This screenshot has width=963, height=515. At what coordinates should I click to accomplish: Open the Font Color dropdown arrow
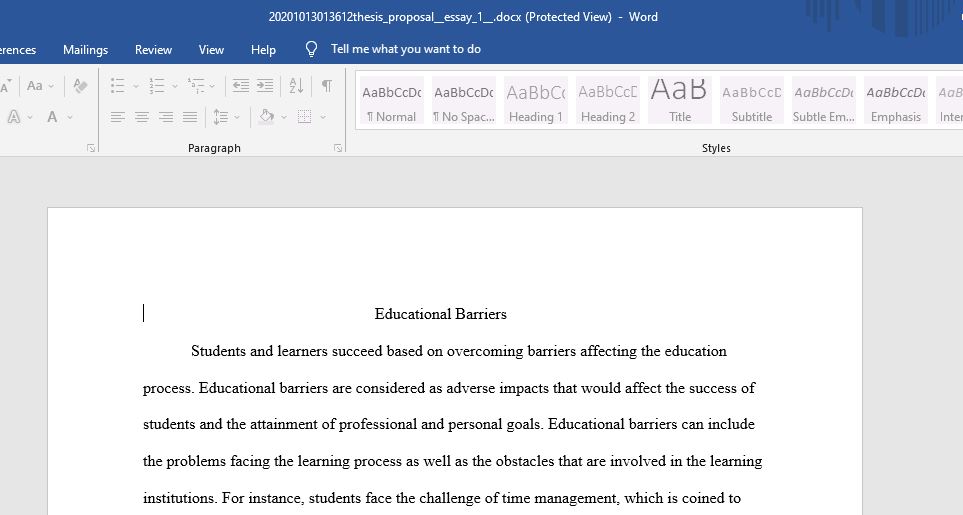coord(70,117)
